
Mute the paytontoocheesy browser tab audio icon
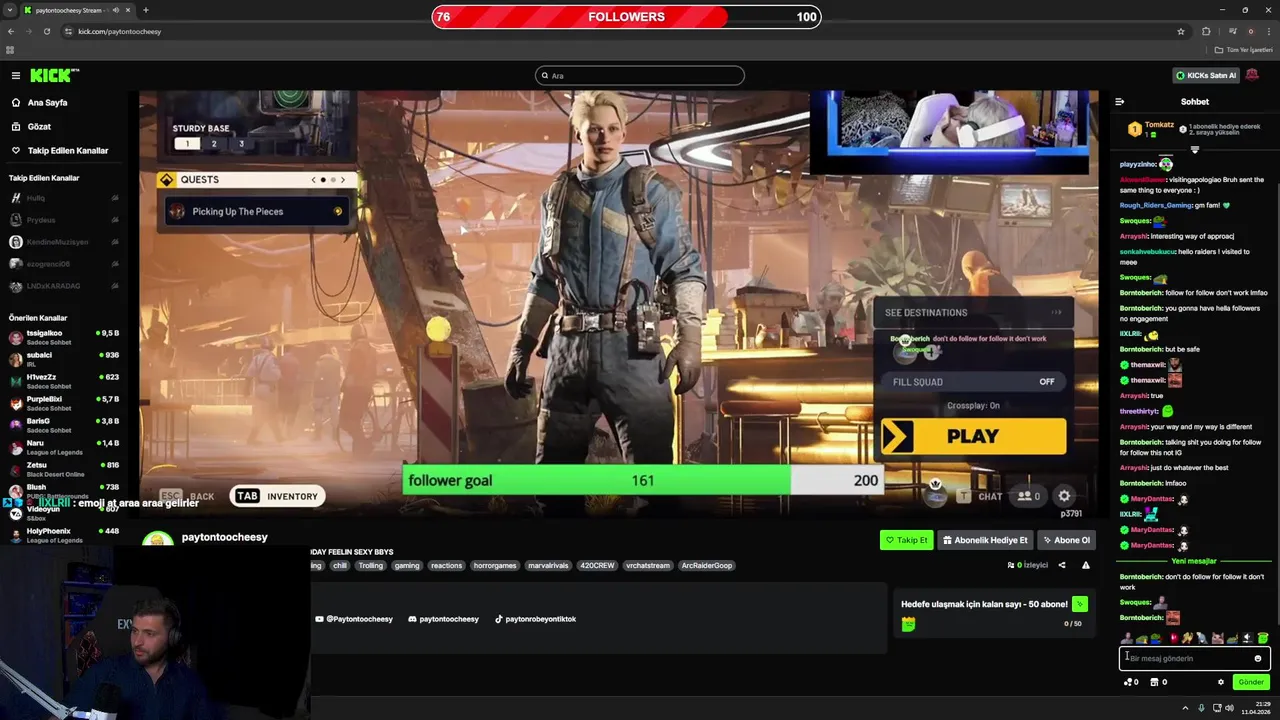click(116, 10)
